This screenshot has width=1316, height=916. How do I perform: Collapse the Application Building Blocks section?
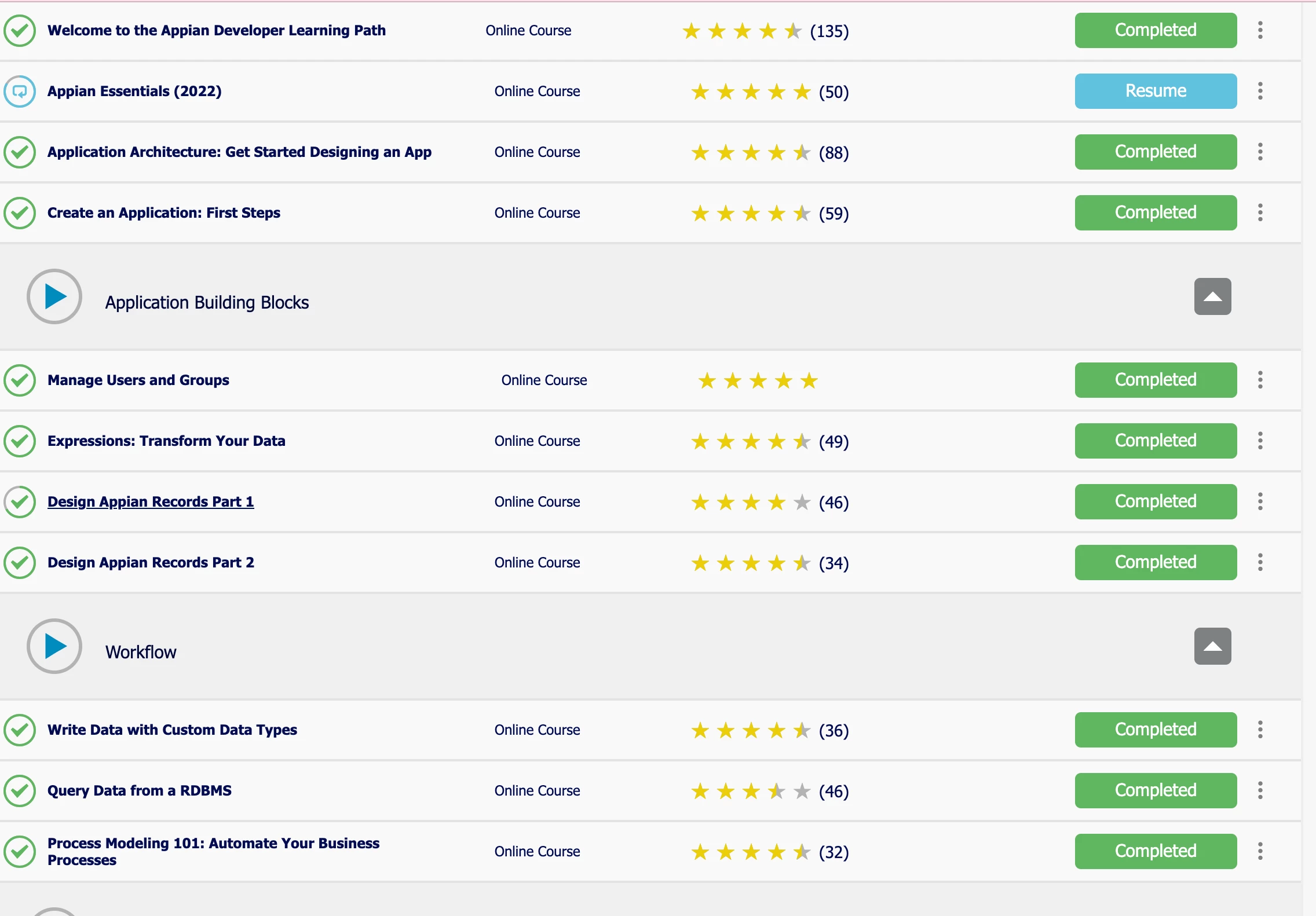(x=1213, y=296)
